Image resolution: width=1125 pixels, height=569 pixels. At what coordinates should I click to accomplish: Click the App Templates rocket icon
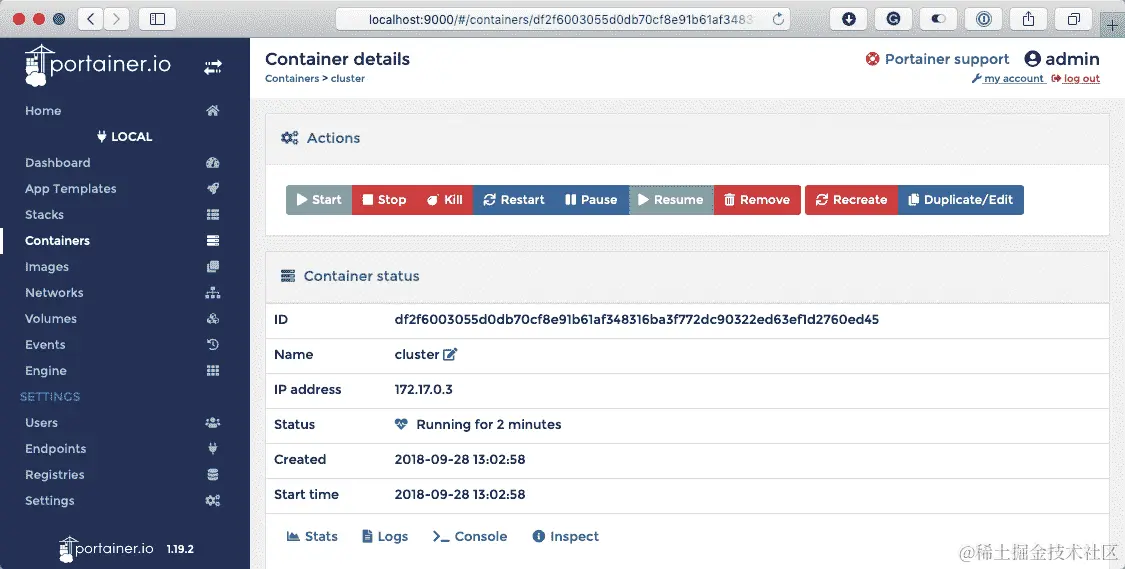point(212,189)
